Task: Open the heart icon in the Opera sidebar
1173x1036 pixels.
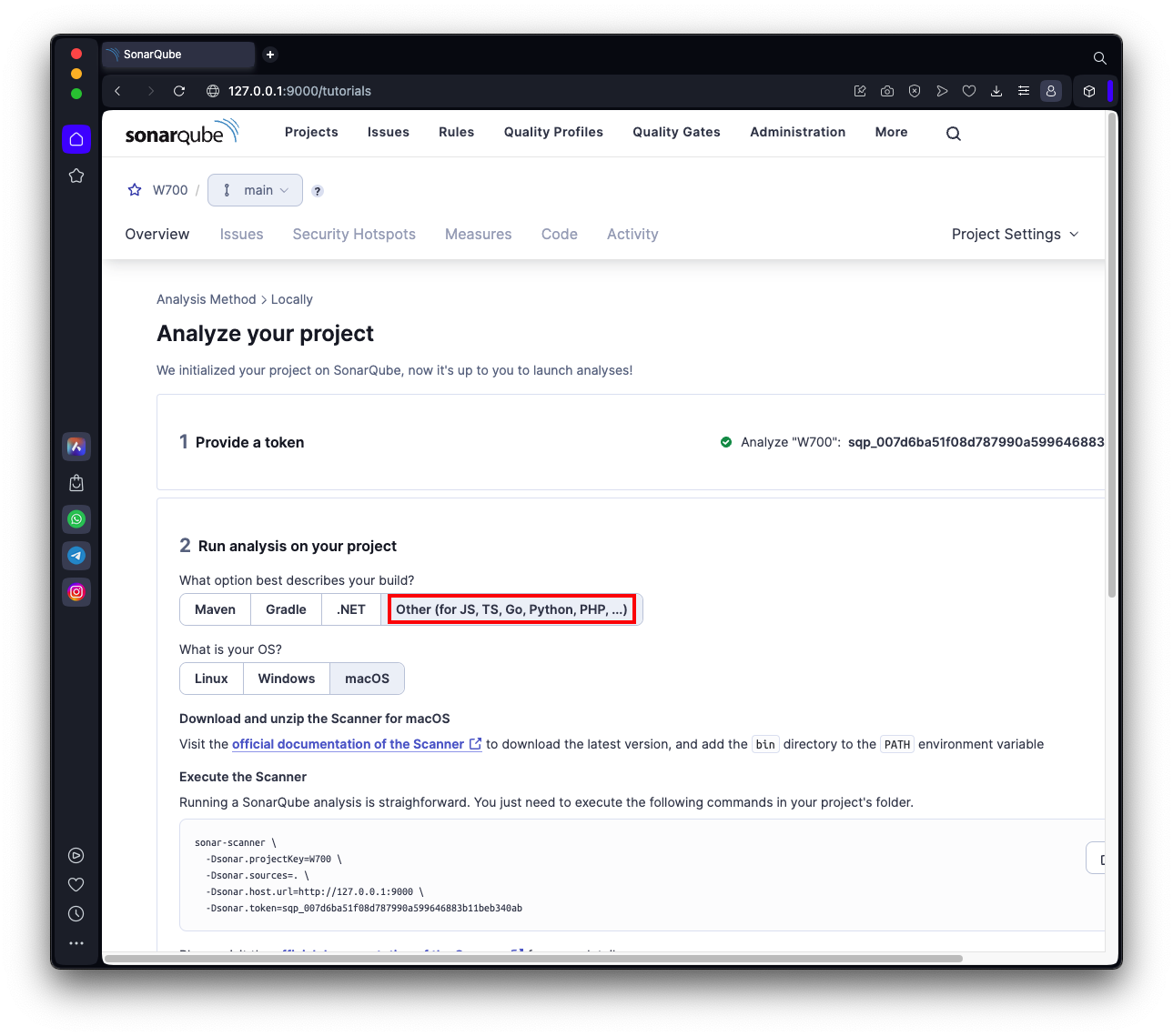Action: pos(76,884)
